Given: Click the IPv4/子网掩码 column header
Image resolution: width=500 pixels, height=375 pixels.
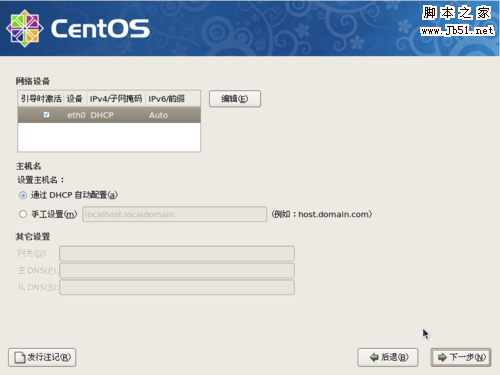Looking at the screenshot, I should click(116, 99).
